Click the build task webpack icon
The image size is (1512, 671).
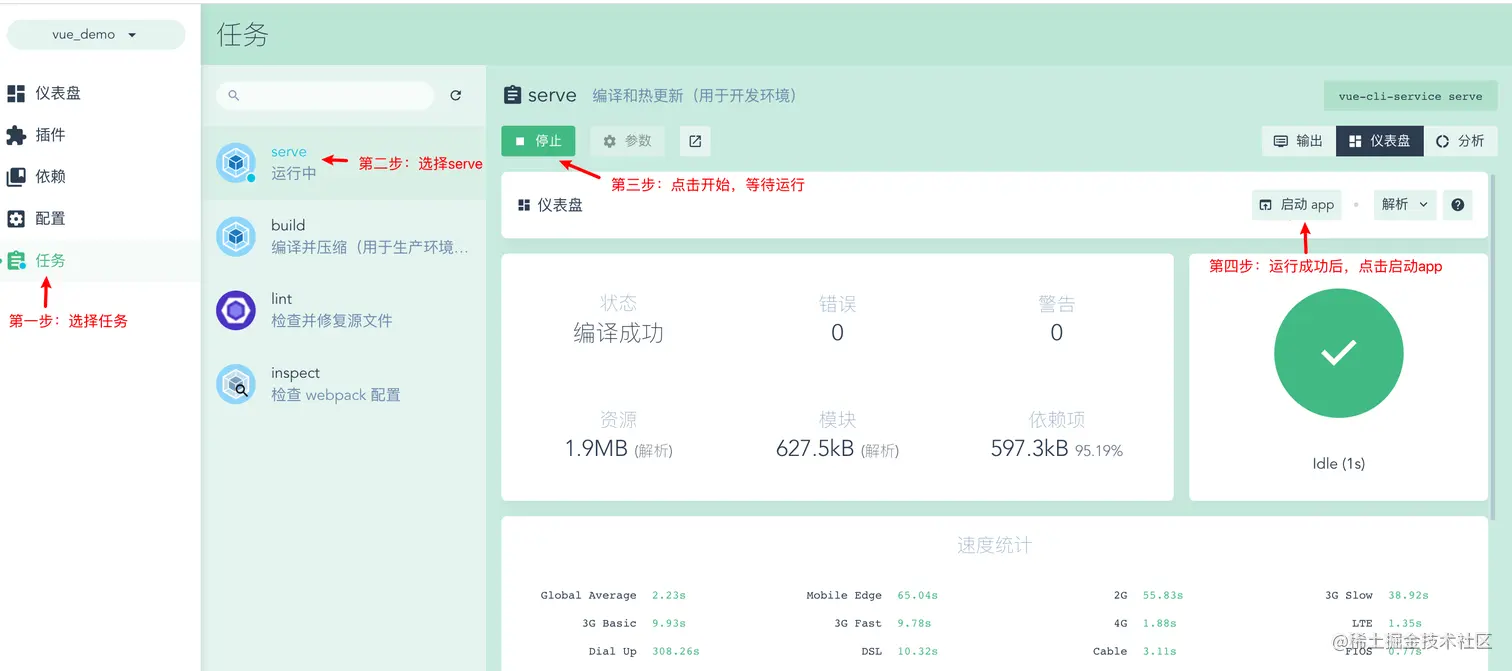click(x=236, y=237)
